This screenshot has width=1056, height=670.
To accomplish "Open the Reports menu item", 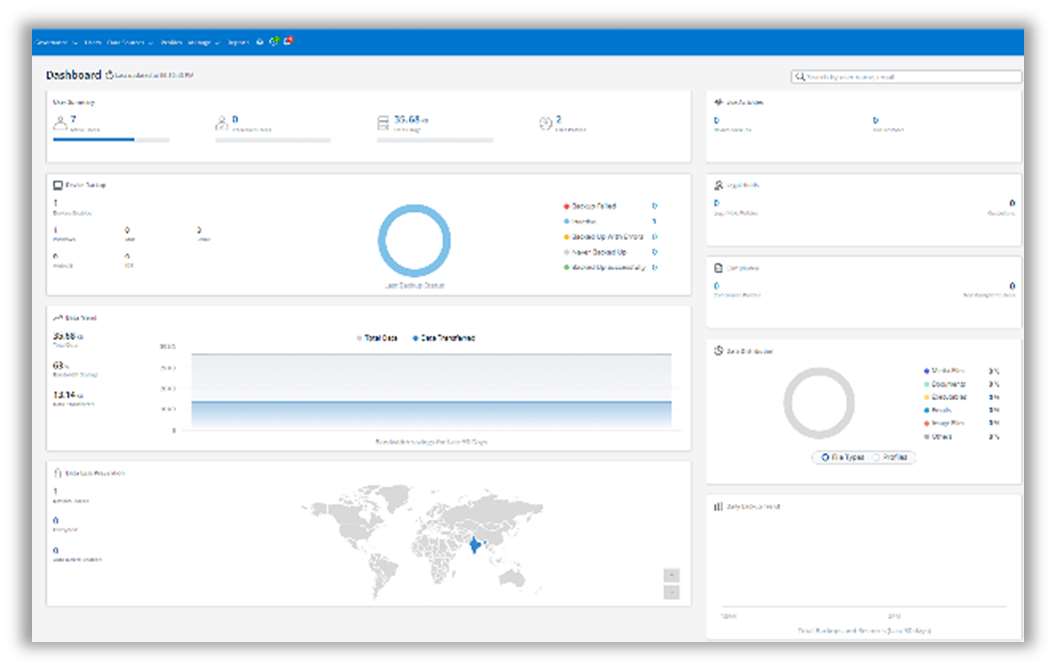I will tap(236, 41).
